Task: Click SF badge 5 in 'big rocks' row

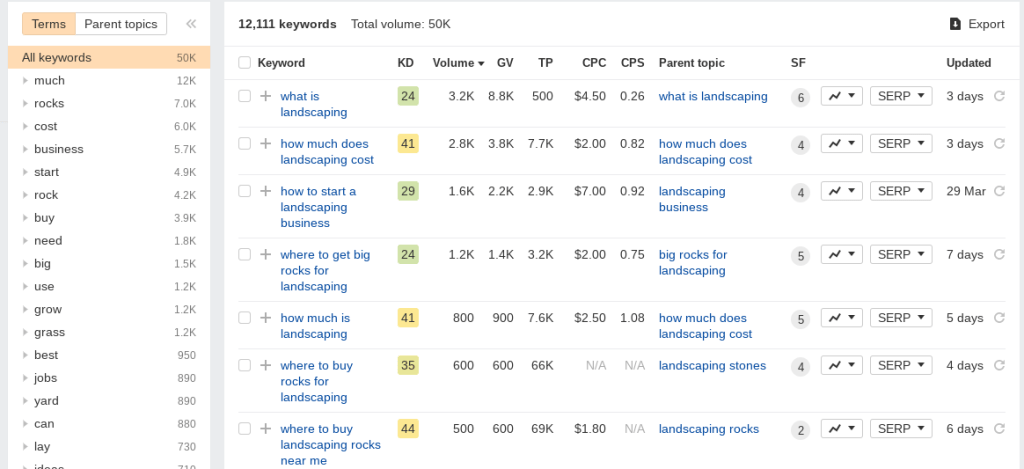Action: tap(800, 256)
